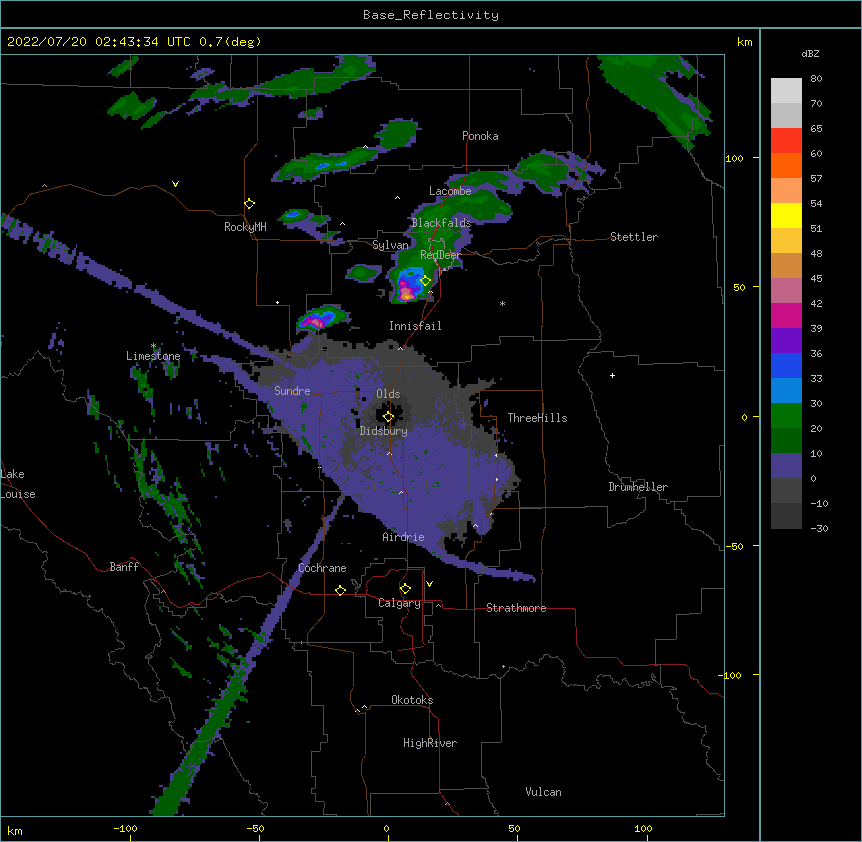Click the Calgary city label

(400, 603)
